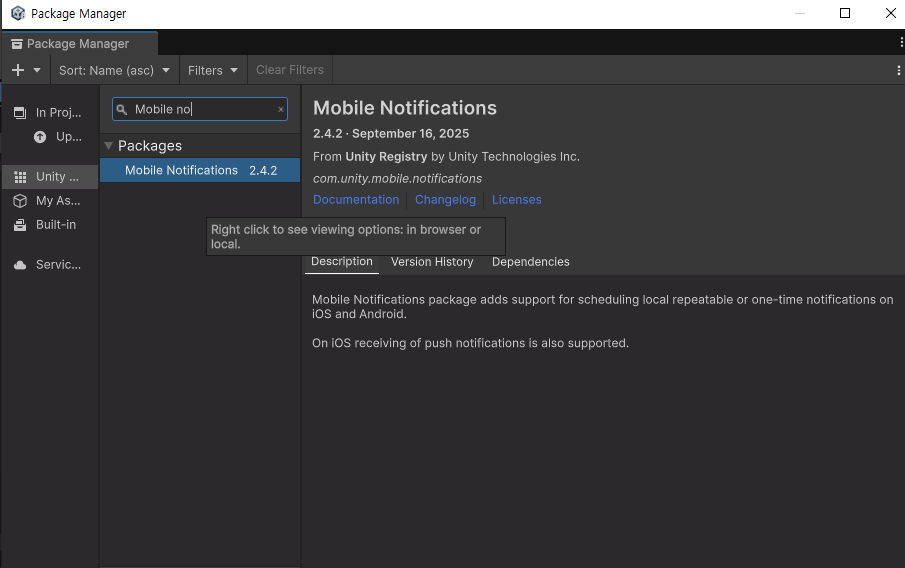The image size is (905, 568).
Task: Open the window tab three-dot menu
Action: [x=901, y=42]
